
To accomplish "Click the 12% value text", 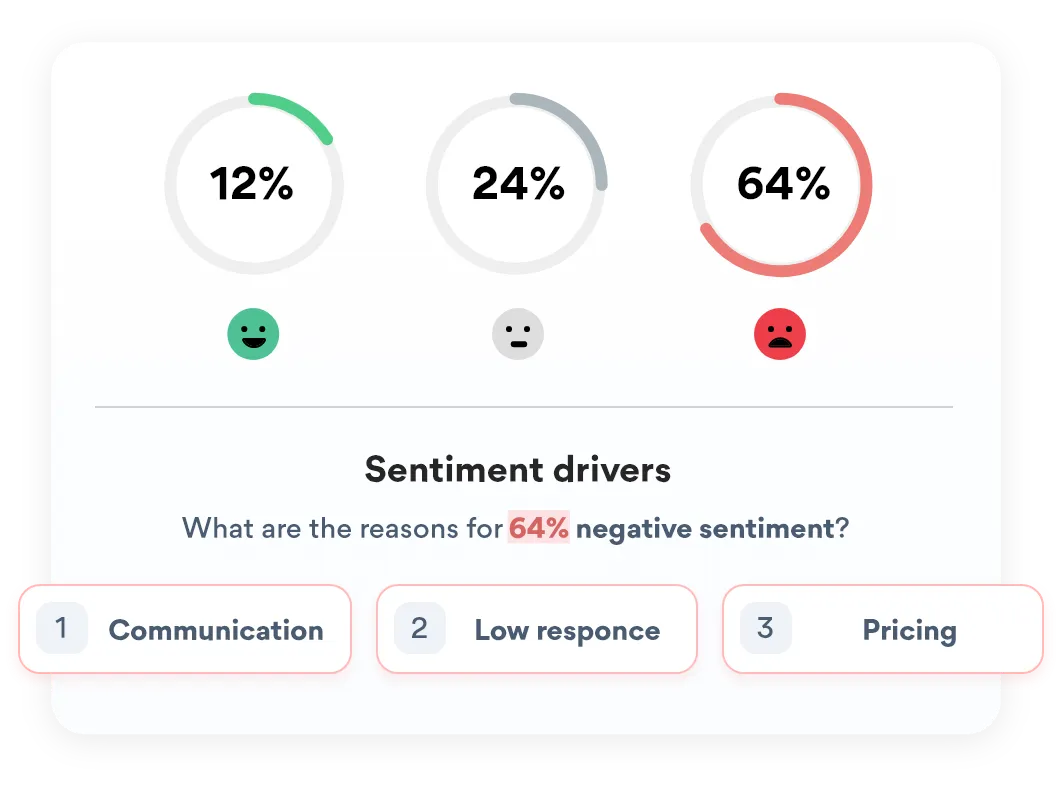I will coord(251,185).
